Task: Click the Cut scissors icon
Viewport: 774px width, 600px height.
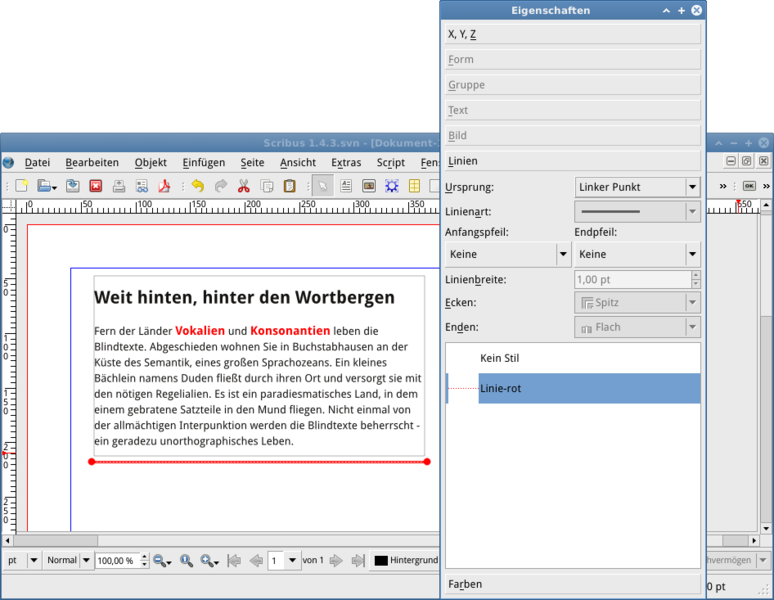Action: coord(243,186)
